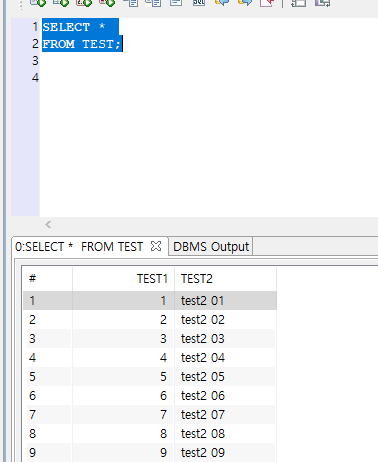
Task: Select cell 'test2 08'
Action: 225,434
